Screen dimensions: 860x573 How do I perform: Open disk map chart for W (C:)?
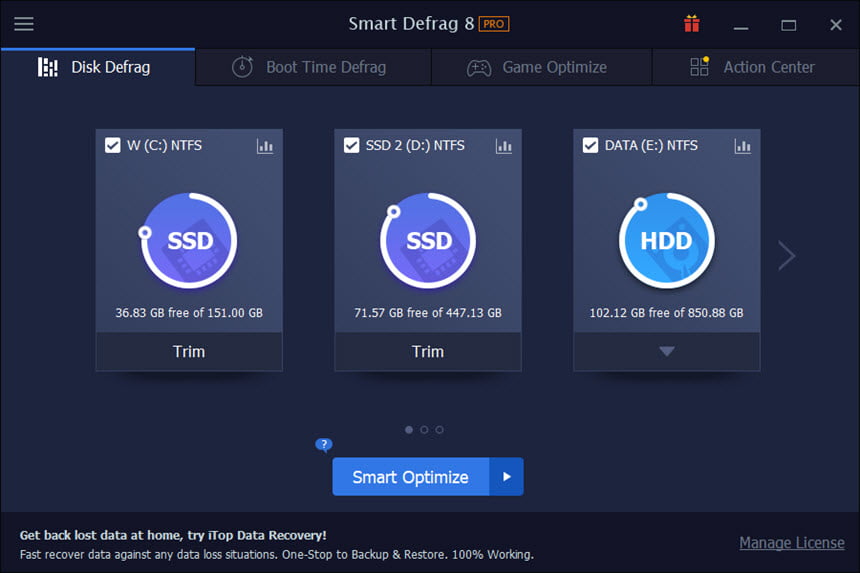point(265,146)
